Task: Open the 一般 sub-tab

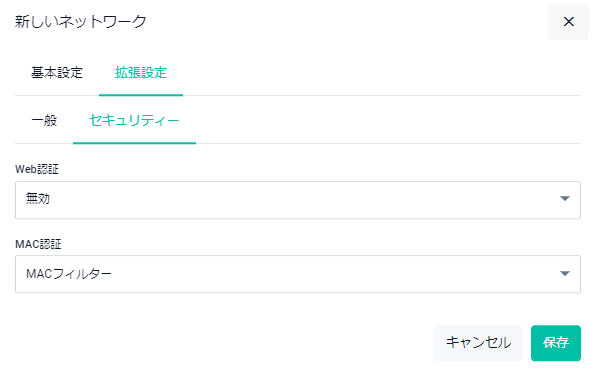Action: click(x=44, y=121)
